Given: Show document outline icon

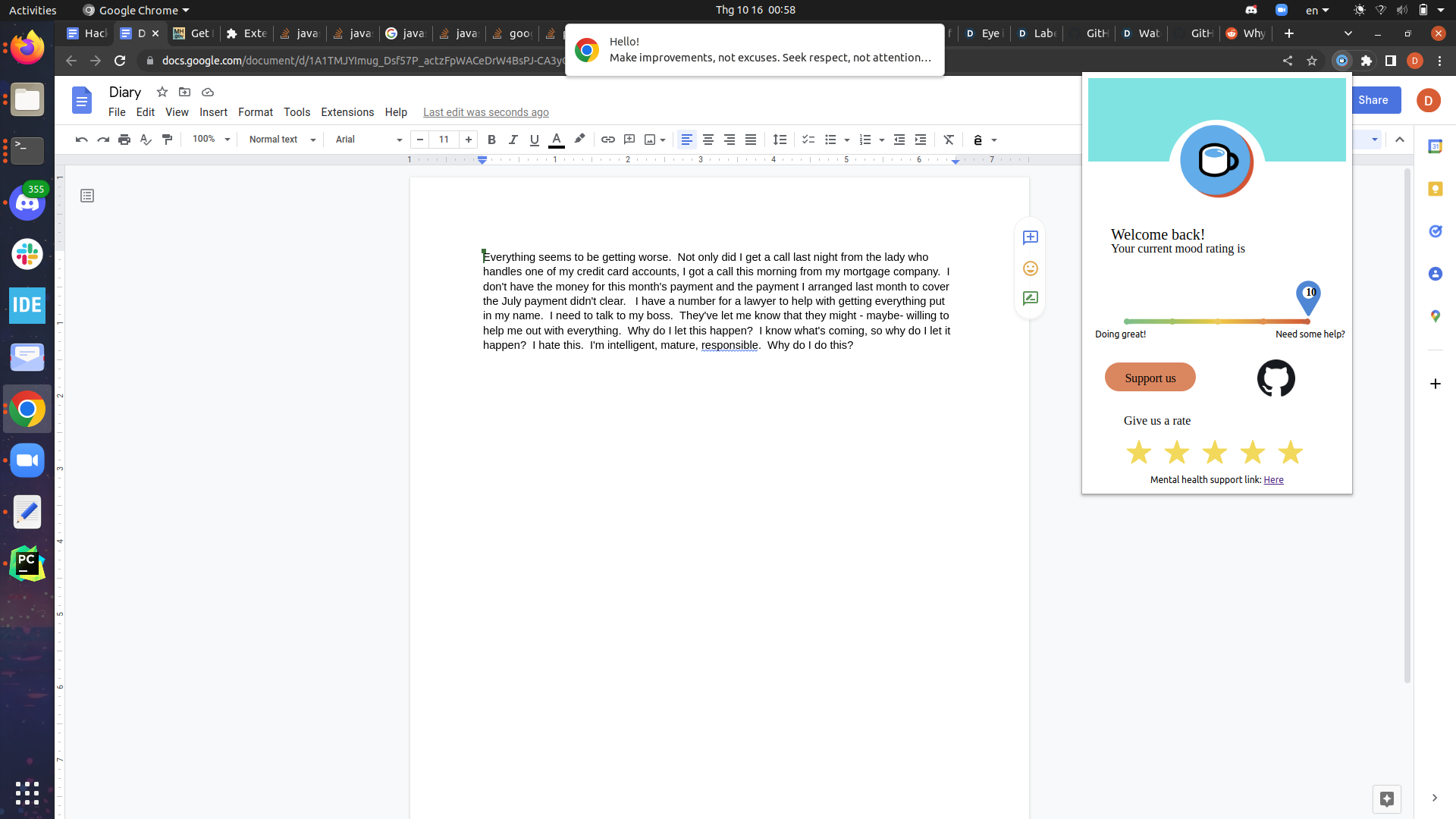Looking at the screenshot, I should [87, 196].
